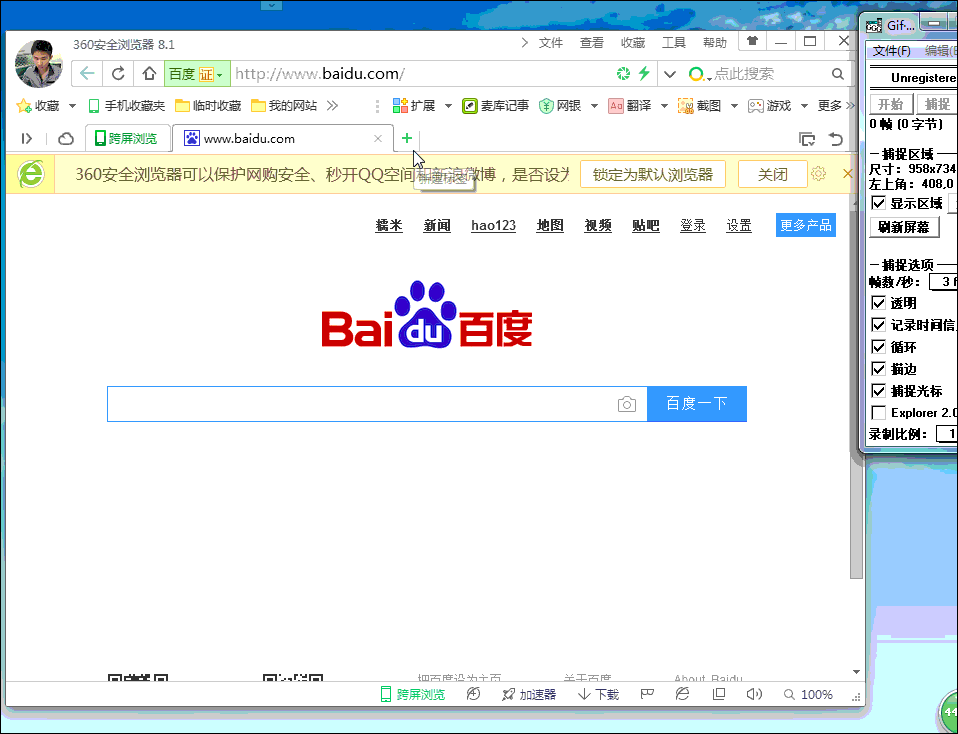958x734 pixels.
Task: Open the hao123 link on Baidu homepage
Action: coord(493,225)
